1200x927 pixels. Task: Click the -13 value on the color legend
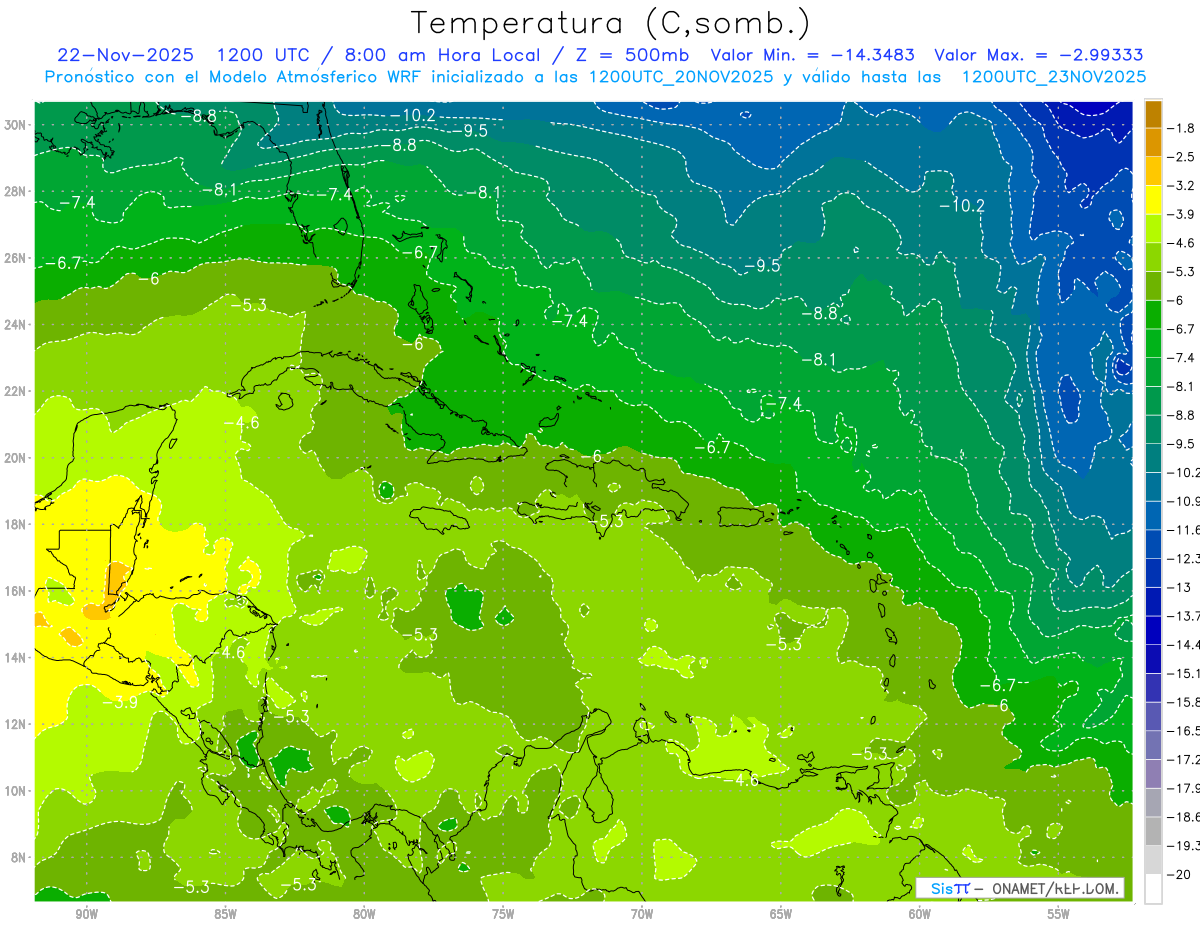(x=1181, y=587)
